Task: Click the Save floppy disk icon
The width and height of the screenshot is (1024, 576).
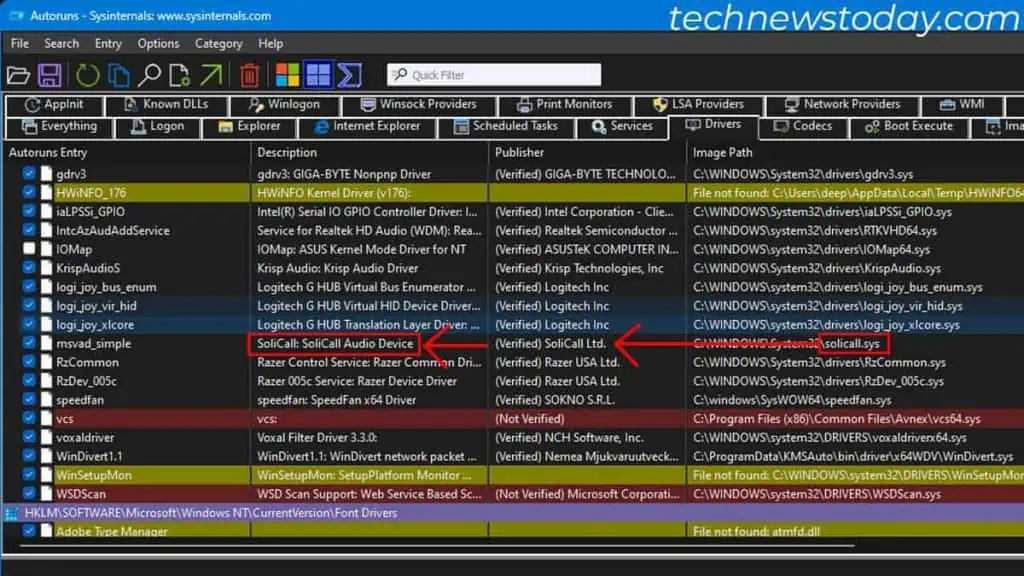Action: [x=50, y=75]
